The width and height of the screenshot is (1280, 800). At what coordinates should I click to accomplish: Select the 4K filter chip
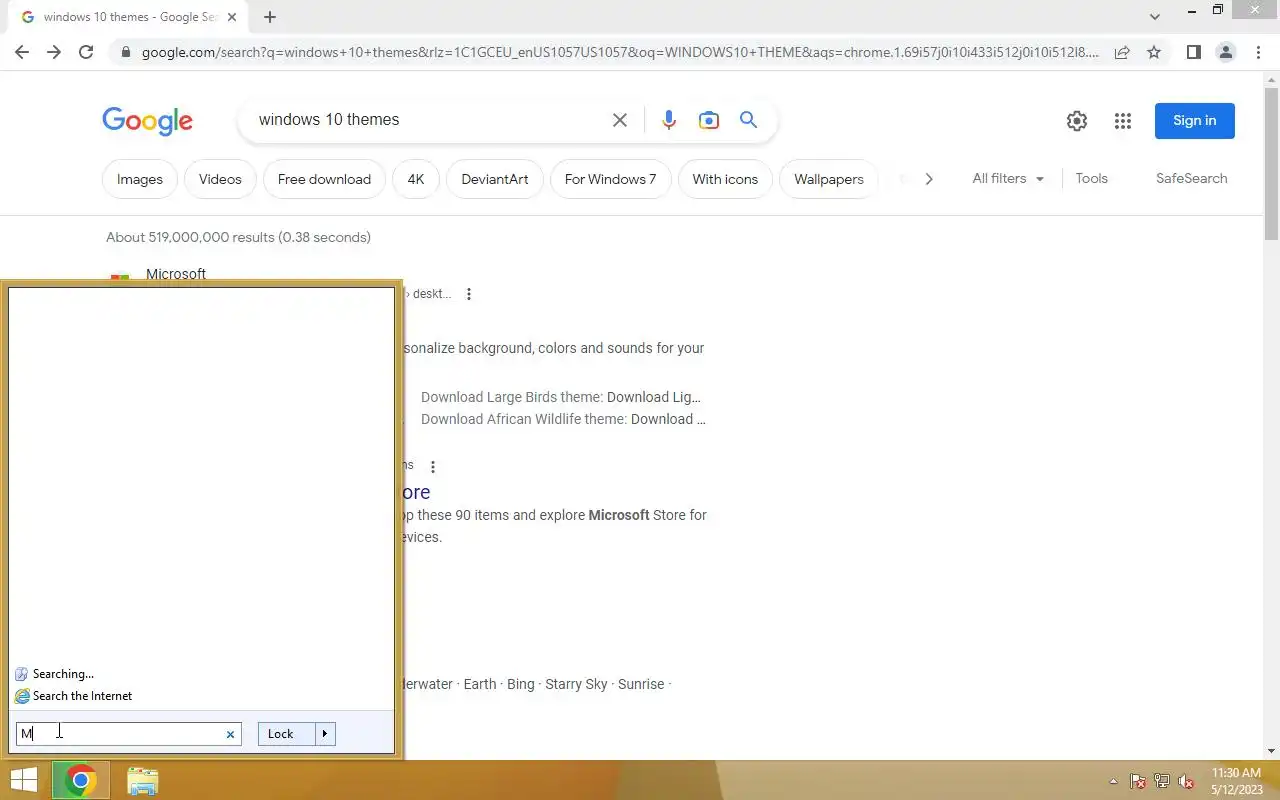[416, 179]
